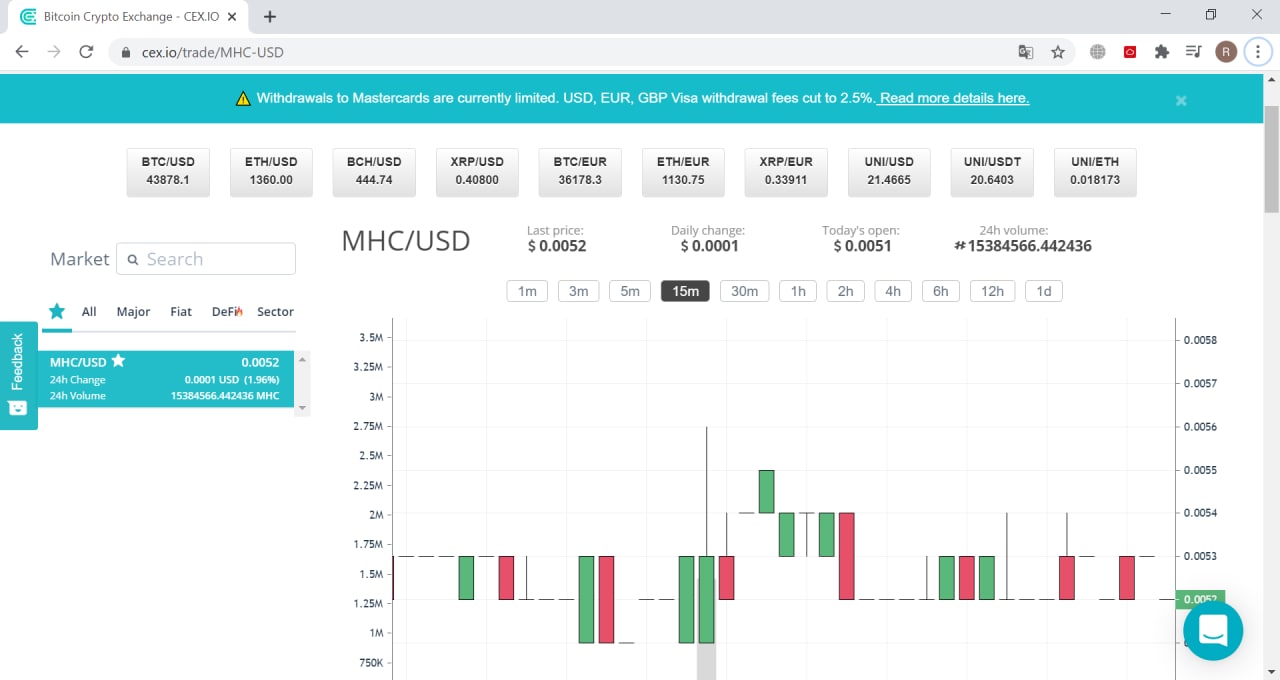
Task: Open the Fiat market tab
Action: [181, 311]
